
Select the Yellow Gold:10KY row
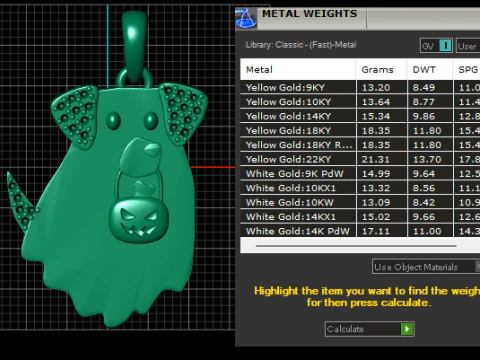(360, 102)
